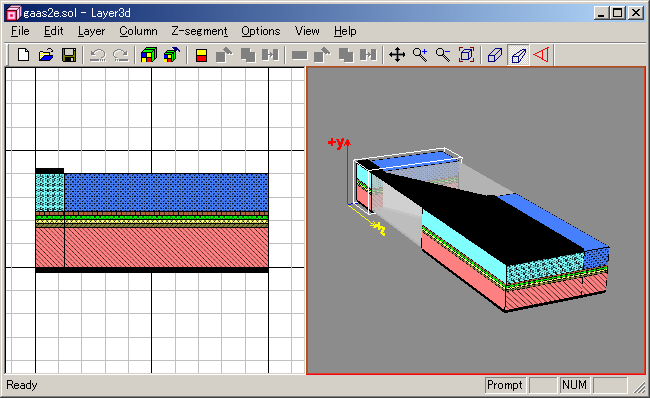Click the zoom out magnifier icon

443,55
